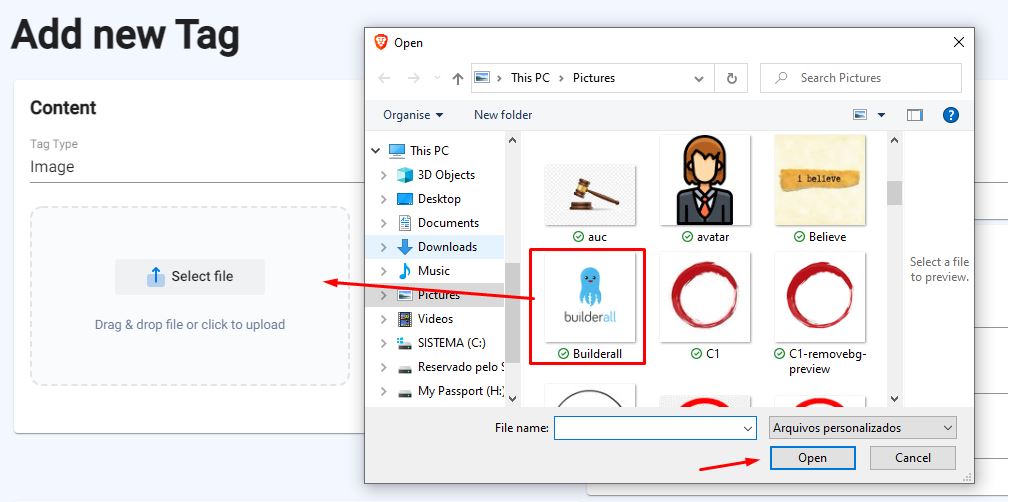Open the Arquivos personalizados file type dropdown
This screenshot has height=502, width=1014.
(863, 428)
